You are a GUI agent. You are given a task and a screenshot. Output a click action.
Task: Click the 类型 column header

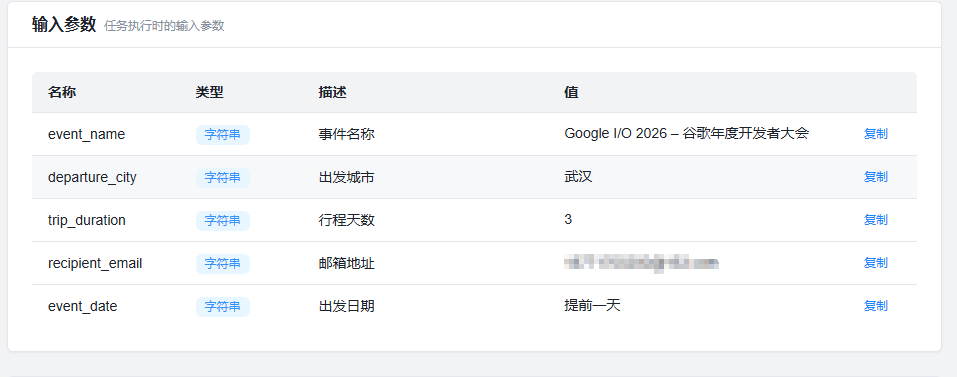pos(209,92)
